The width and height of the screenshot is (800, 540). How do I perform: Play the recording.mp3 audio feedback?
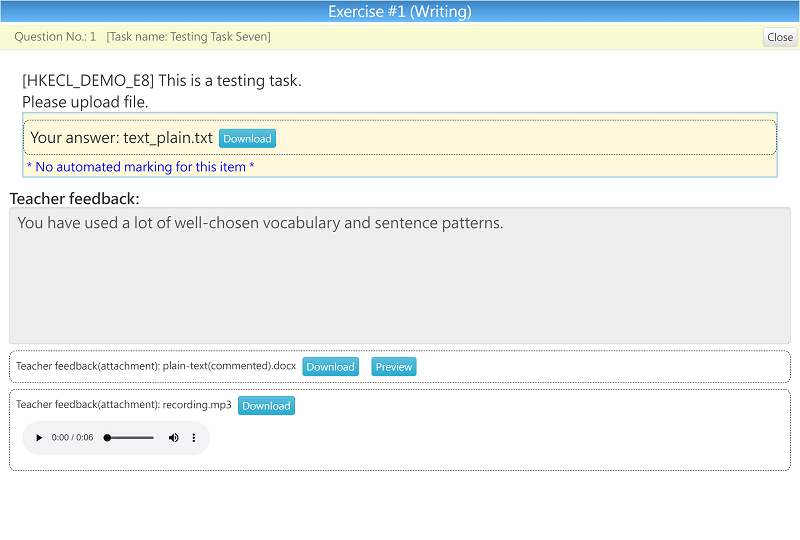tap(39, 438)
